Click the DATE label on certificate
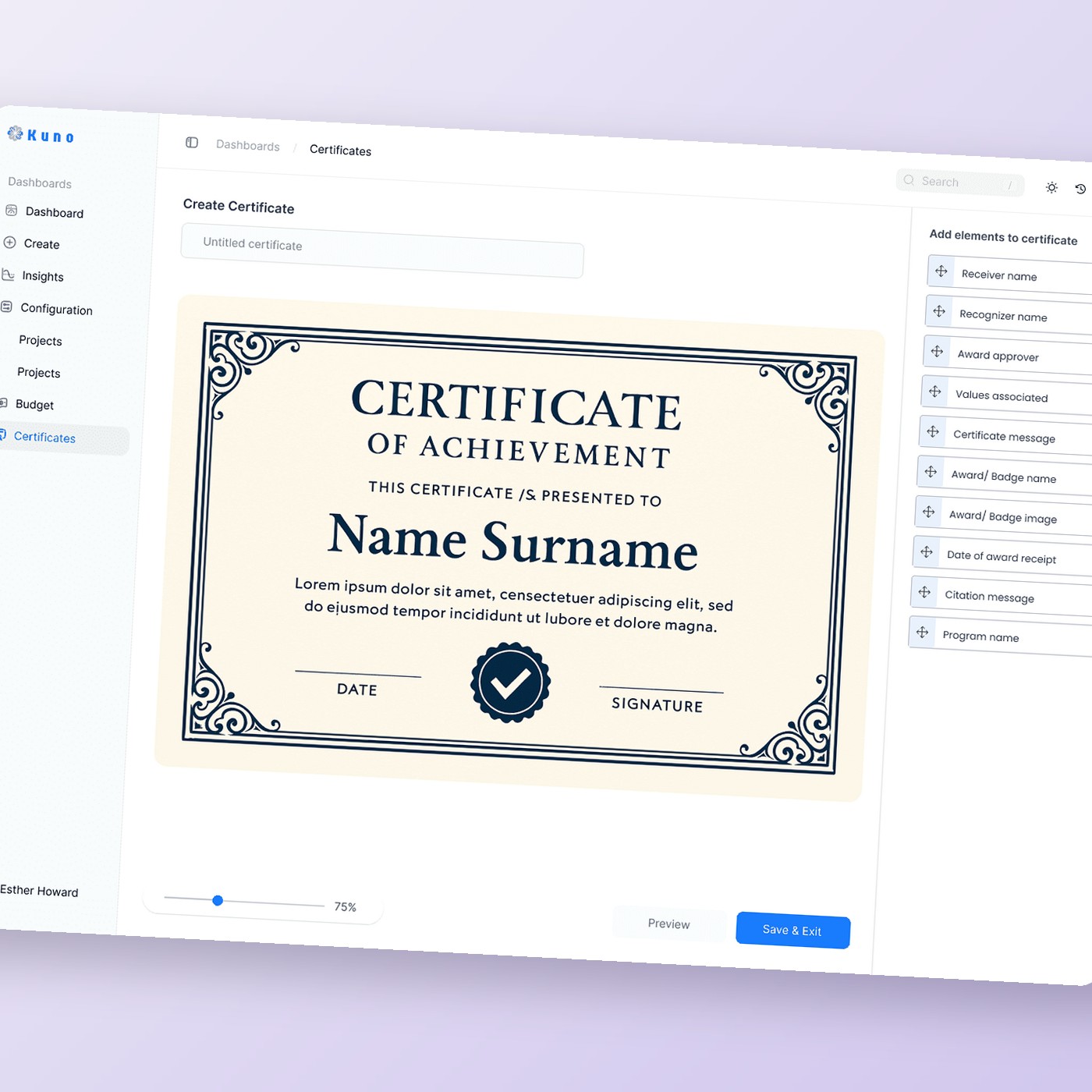Image resolution: width=1092 pixels, height=1092 pixels. pyautogui.click(x=357, y=690)
